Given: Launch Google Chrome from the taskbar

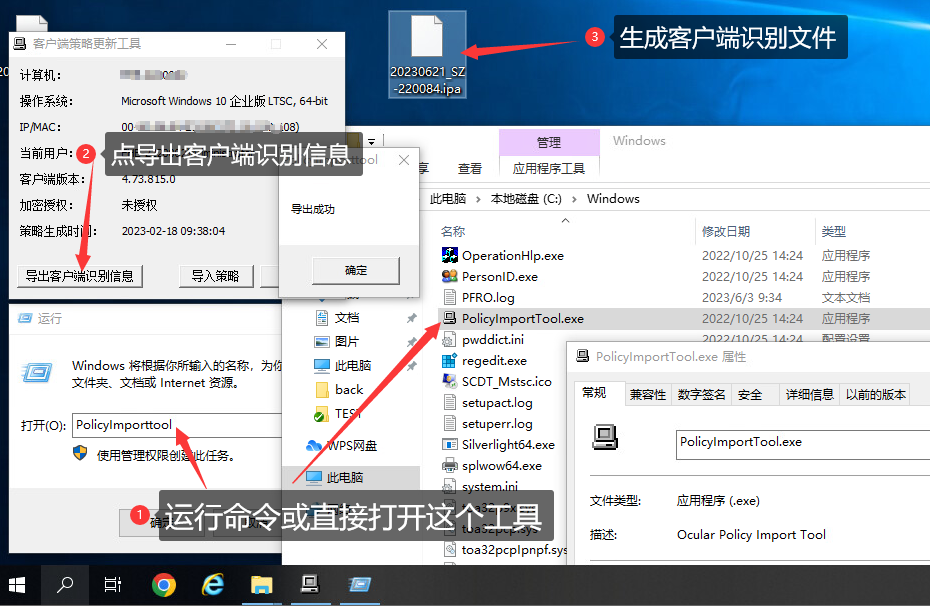Looking at the screenshot, I should (164, 585).
